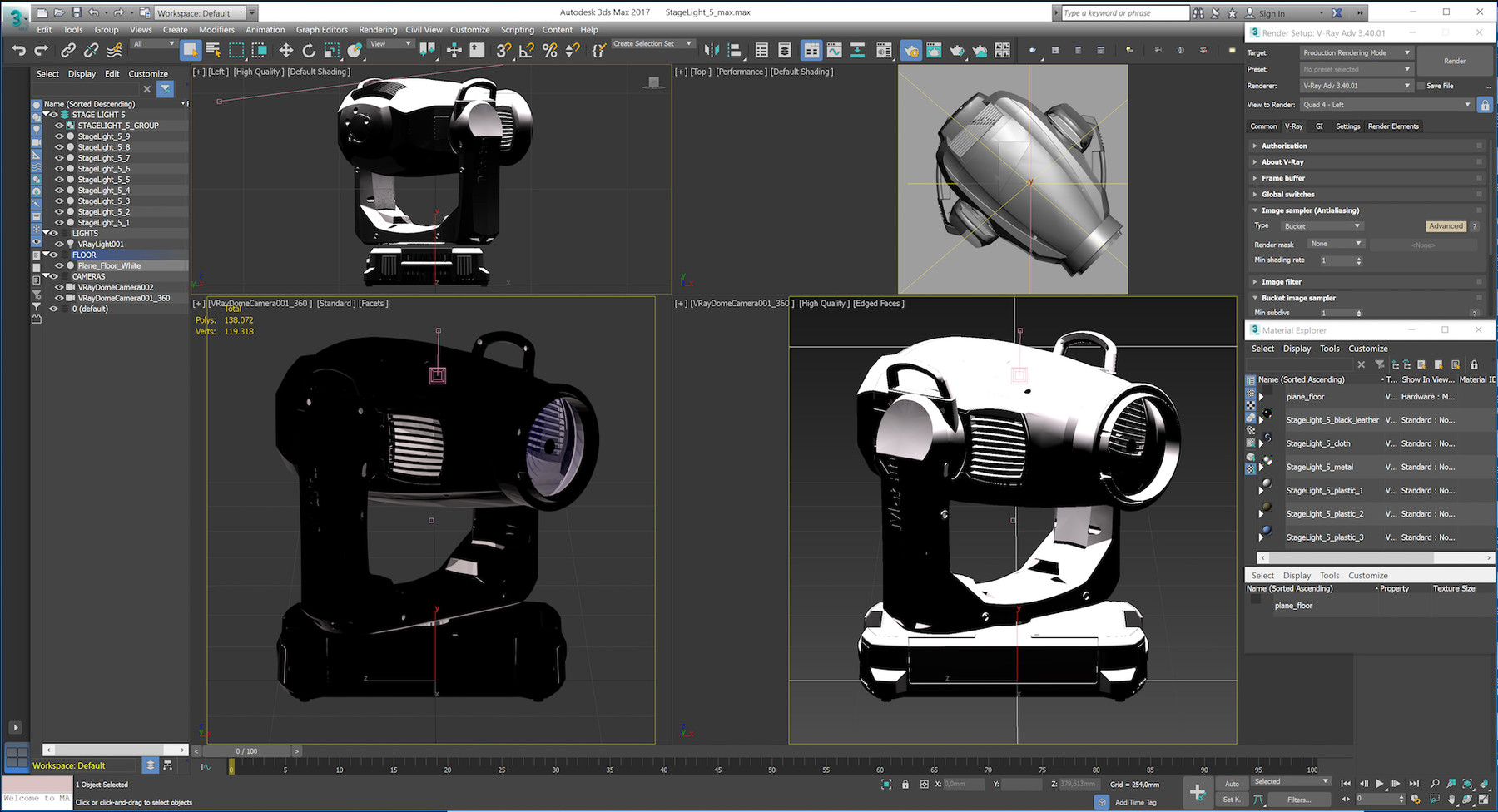Toggle the Angle Snap icon
Screen dimensions: 1498x812
pos(527,51)
